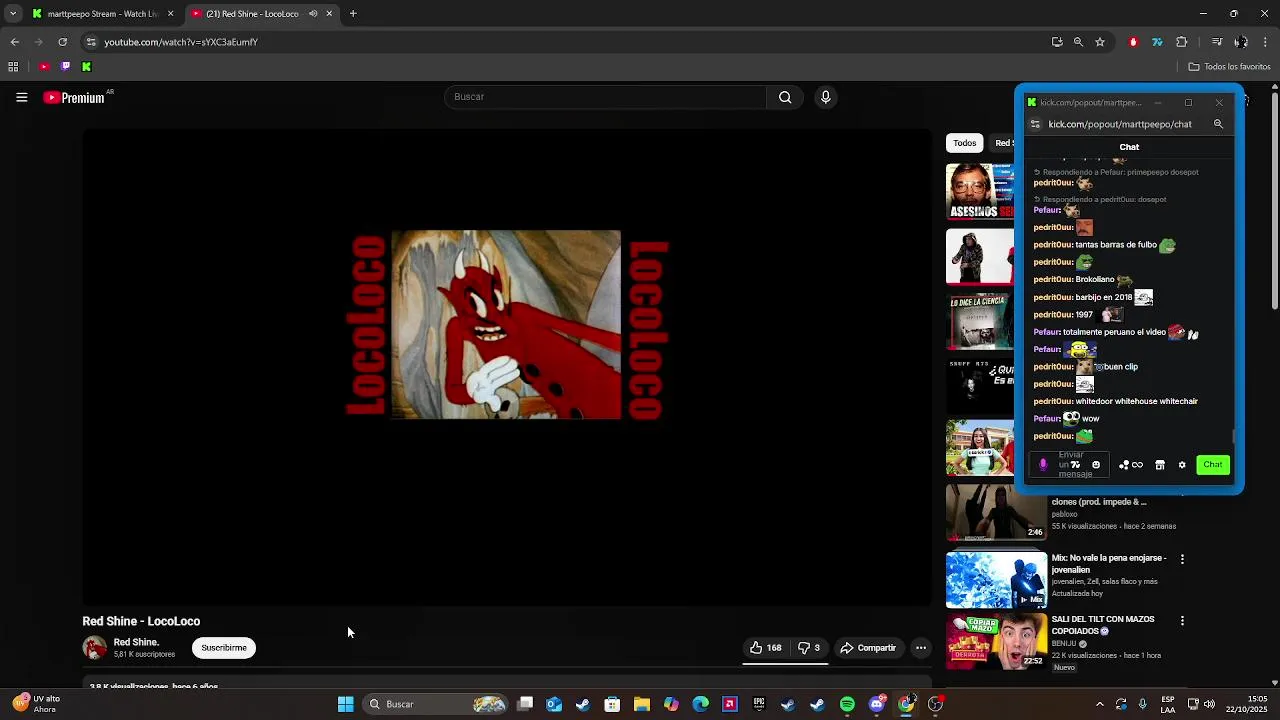Open Chrome media controls icon
Viewport: 1280px width, 720px height.
(1217, 42)
